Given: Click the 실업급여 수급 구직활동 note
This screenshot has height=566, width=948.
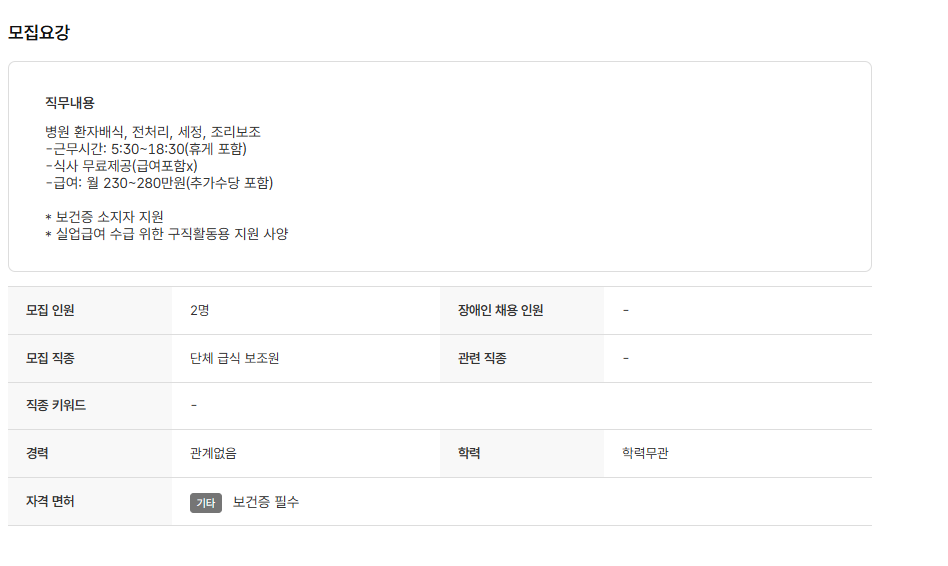Looking at the screenshot, I should pyautogui.click(x=167, y=234).
